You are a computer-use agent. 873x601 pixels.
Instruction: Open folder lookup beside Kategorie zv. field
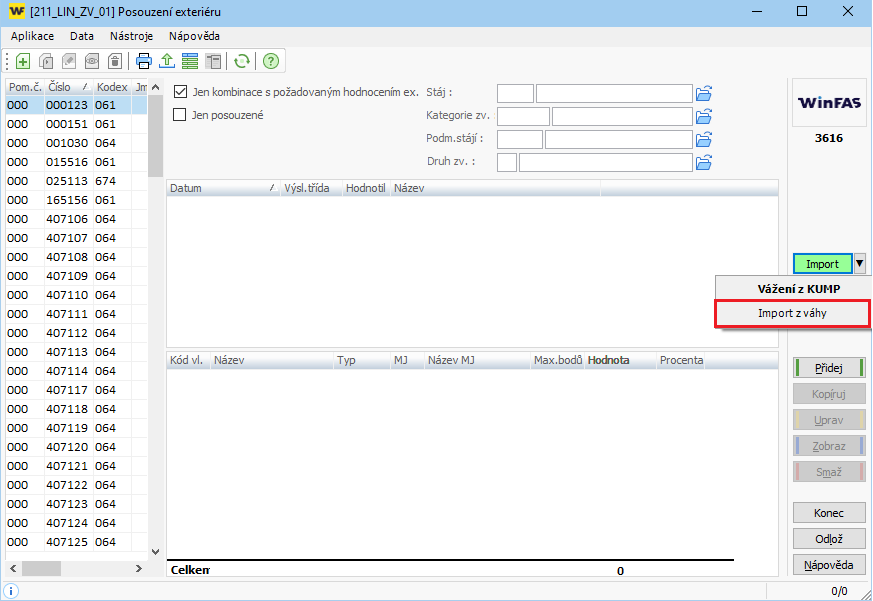coord(704,116)
